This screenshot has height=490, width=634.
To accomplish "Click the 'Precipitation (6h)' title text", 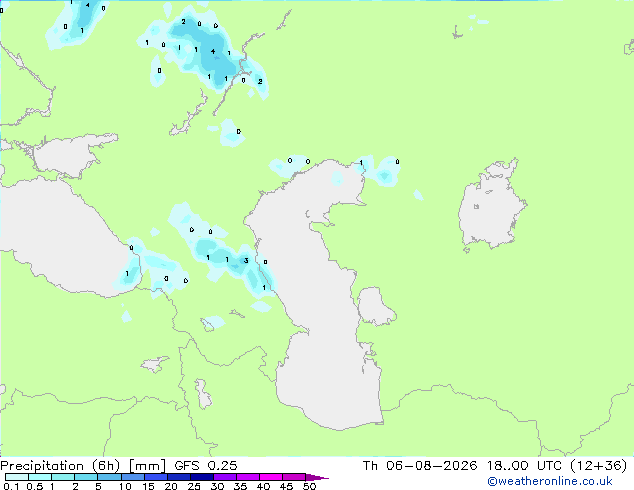I will pos(60,466).
